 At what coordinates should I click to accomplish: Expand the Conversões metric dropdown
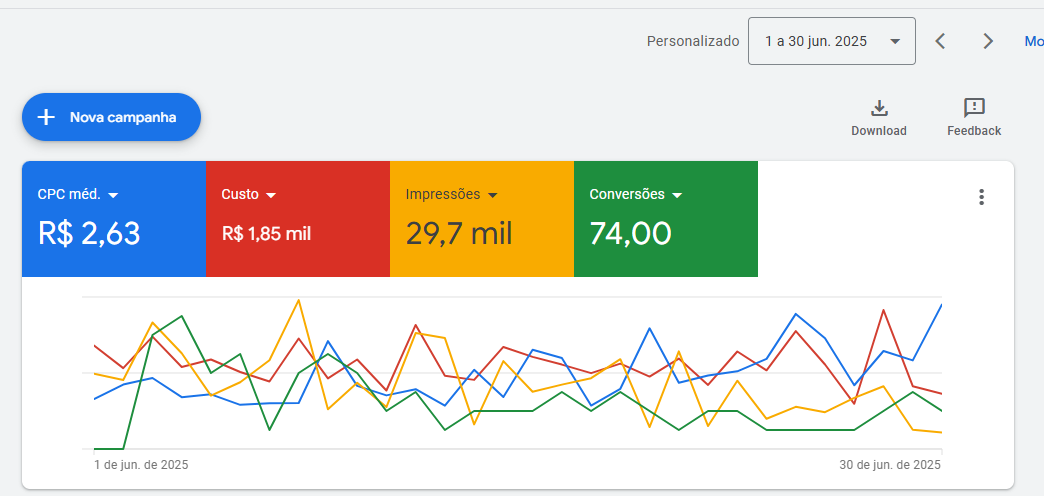point(677,195)
